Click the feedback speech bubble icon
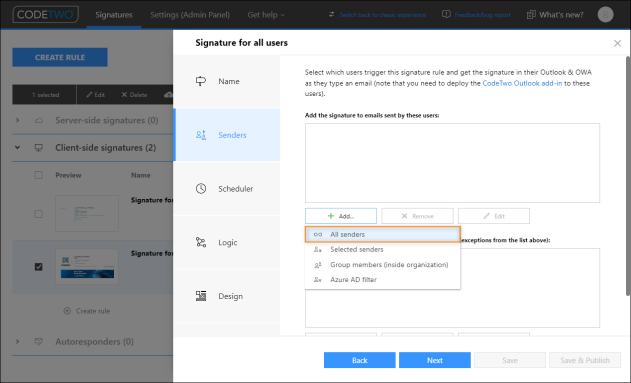631x383 pixels. point(446,14)
